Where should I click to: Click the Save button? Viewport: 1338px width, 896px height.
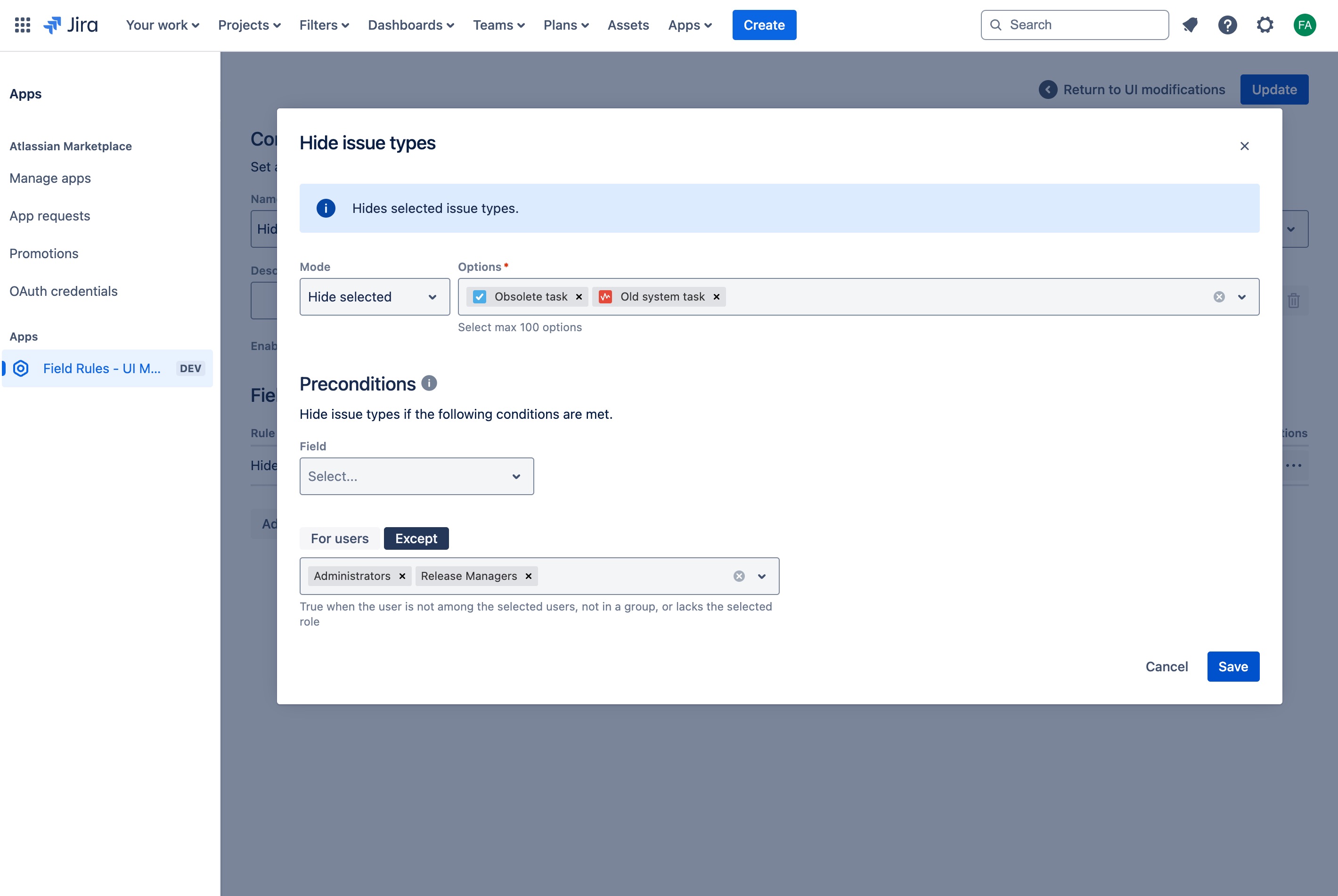pyautogui.click(x=1233, y=666)
